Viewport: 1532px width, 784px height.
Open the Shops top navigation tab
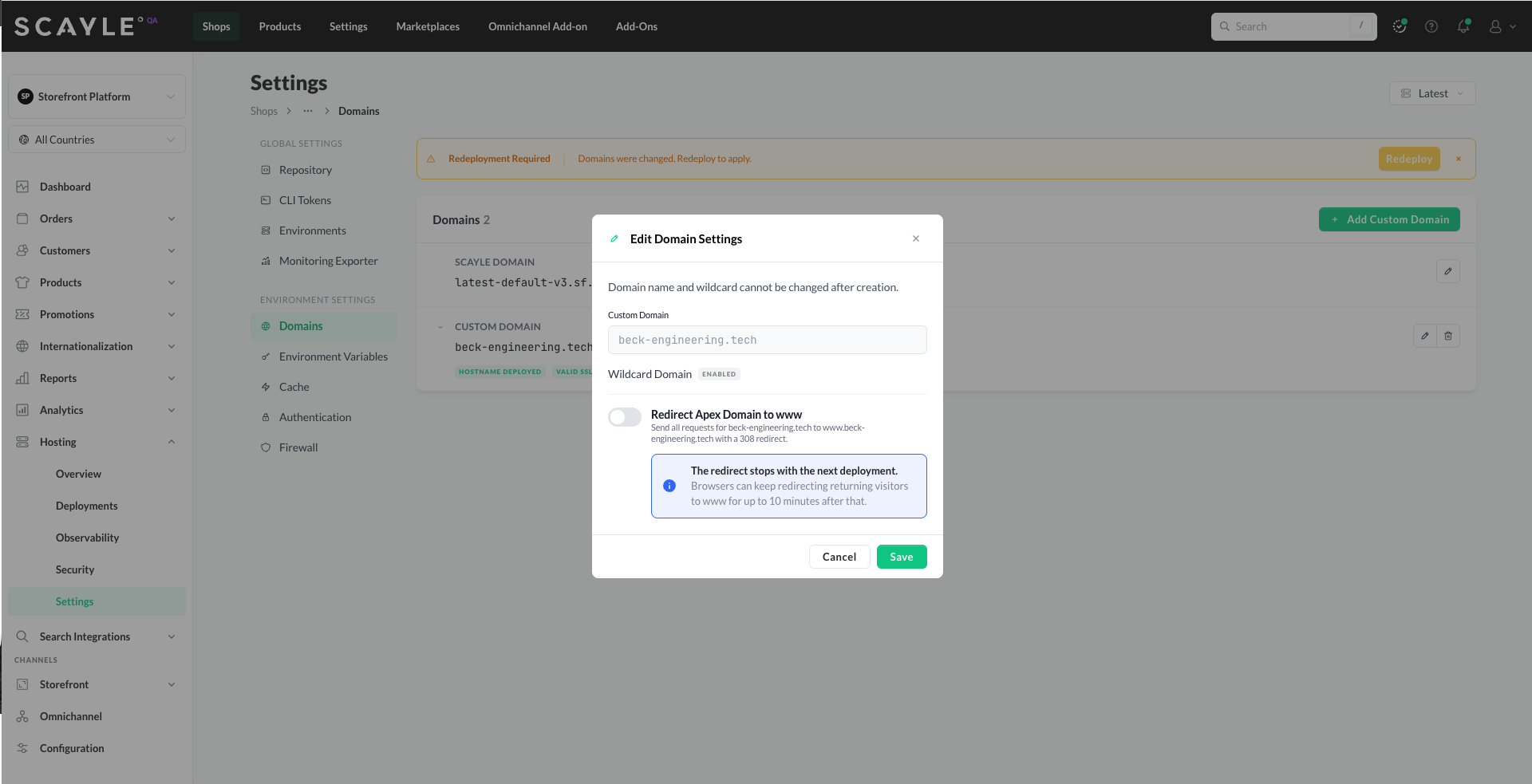point(216,26)
